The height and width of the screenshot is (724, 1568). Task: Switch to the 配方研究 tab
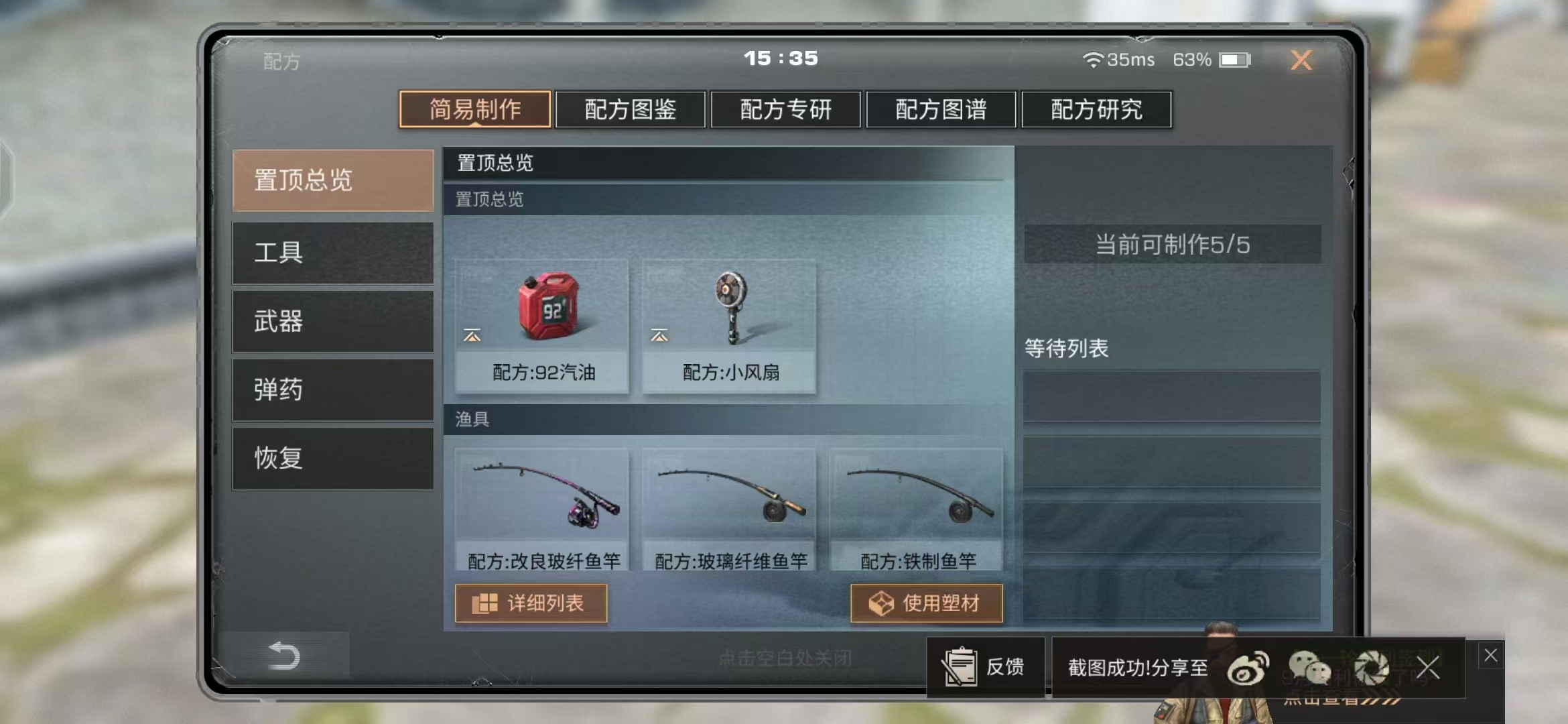pos(1096,109)
